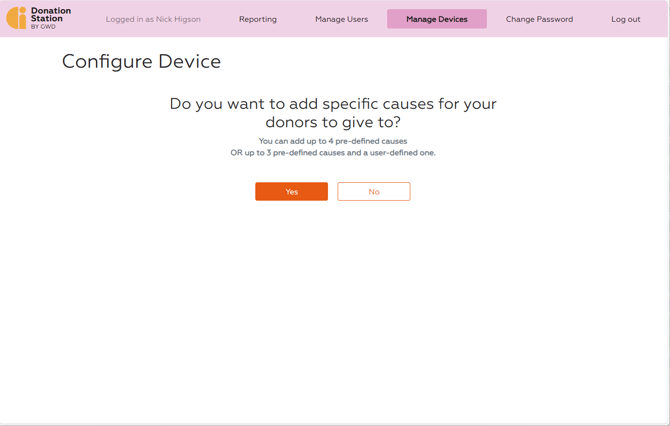Screen dimensions: 670x426
Task: Click the "Configure Device" page heading
Action: (x=141, y=62)
